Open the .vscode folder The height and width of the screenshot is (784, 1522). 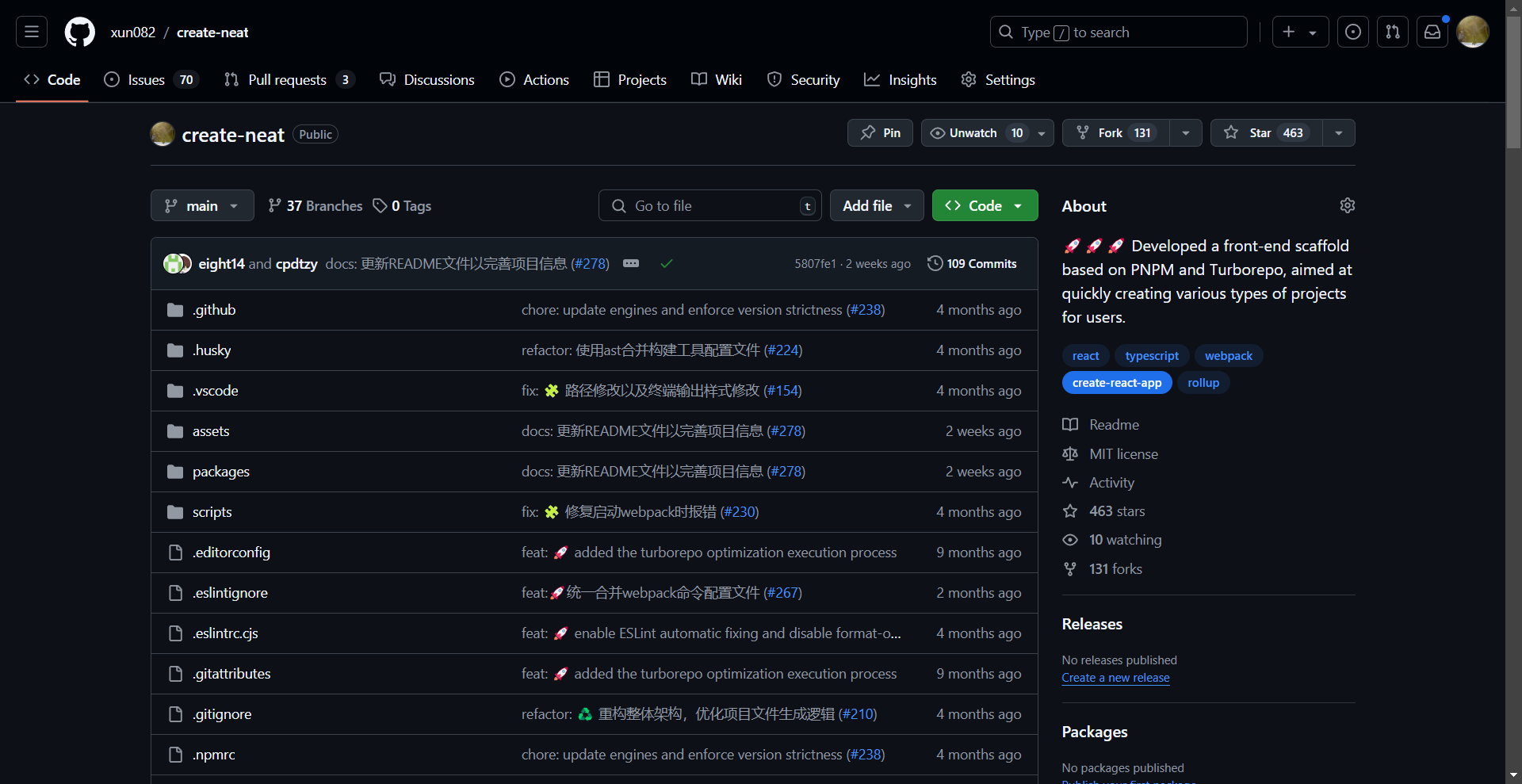pos(215,390)
